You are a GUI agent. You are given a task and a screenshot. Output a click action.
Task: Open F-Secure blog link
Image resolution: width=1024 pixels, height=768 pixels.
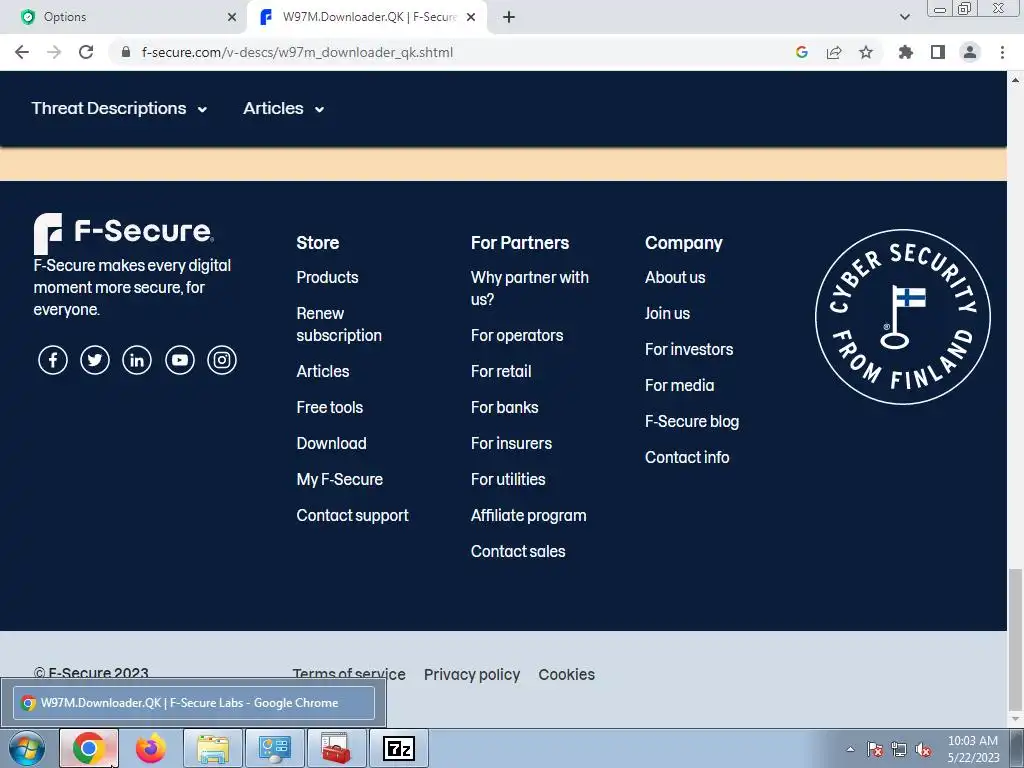(x=692, y=421)
